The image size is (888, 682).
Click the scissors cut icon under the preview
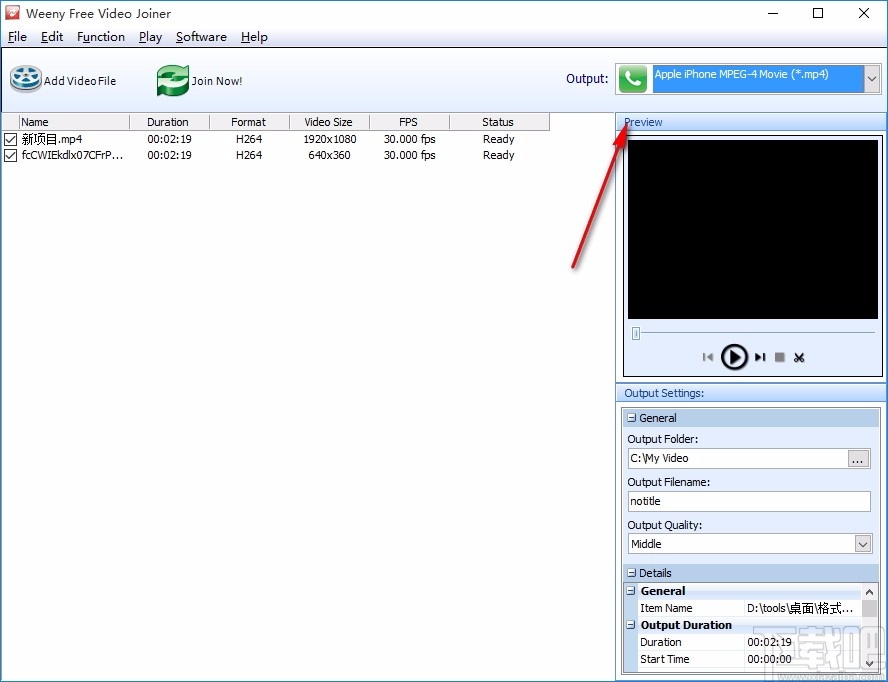coord(799,357)
